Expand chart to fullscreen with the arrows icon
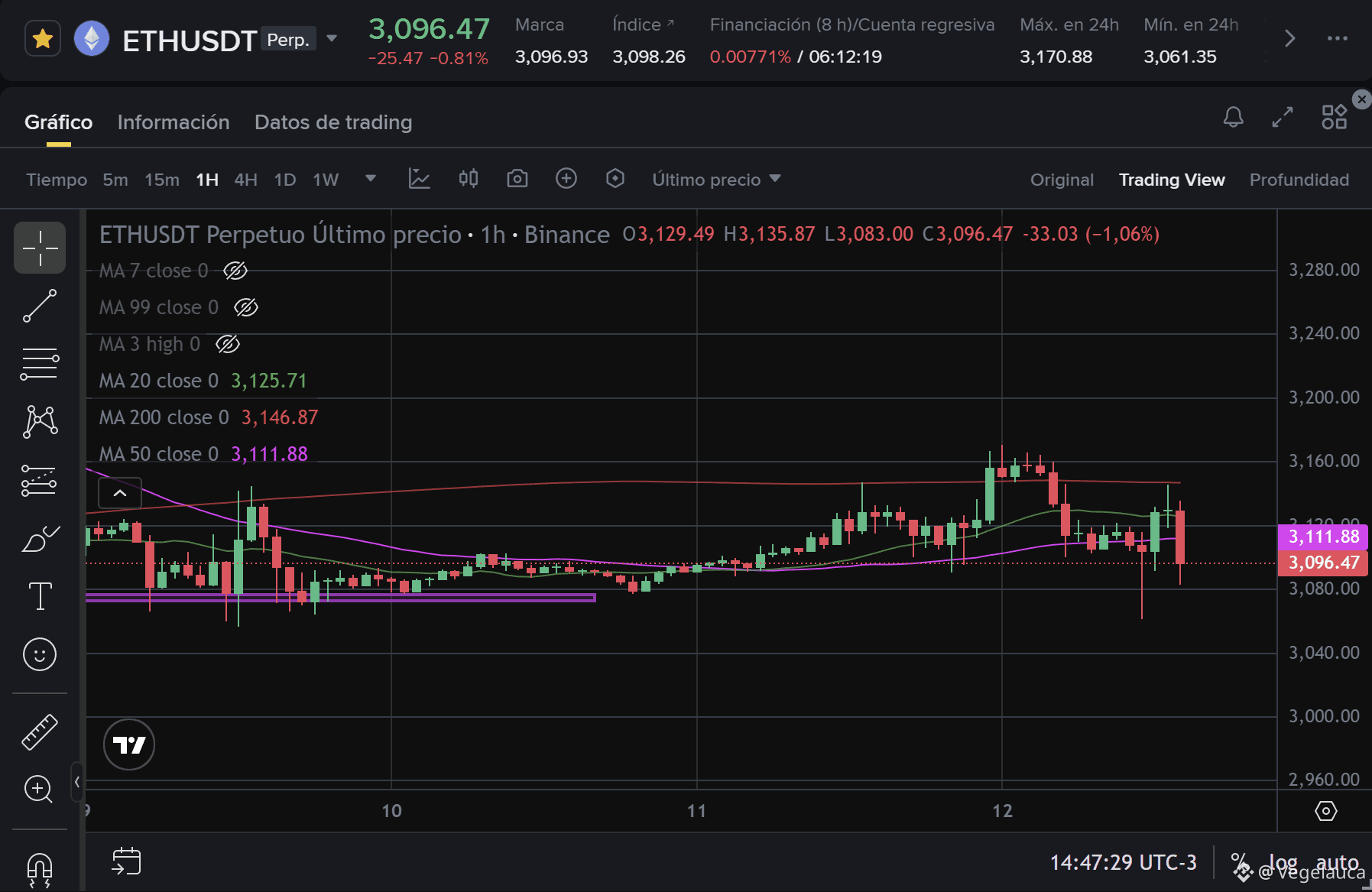The width and height of the screenshot is (1372, 892). [x=1283, y=117]
